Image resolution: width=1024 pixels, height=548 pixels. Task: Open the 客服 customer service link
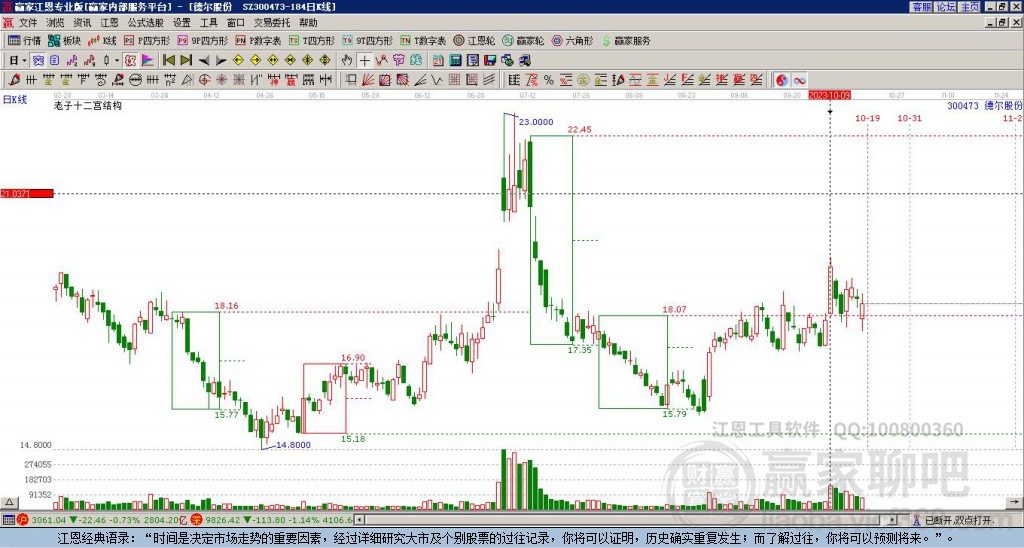921,7
